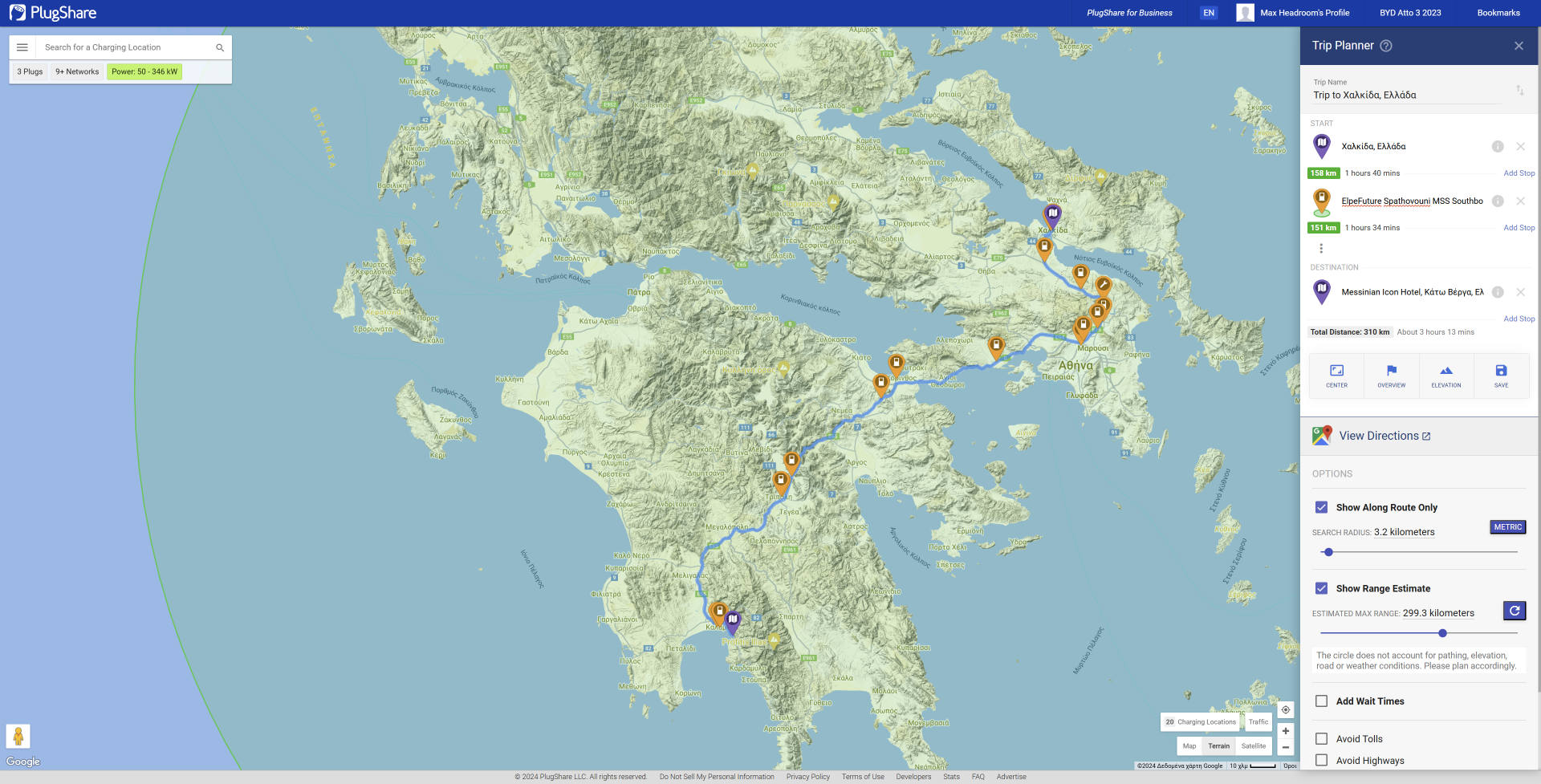Reset estimated max range with refresh icon
The width and height of the screenshot is (1541, 784).
(1514, 611)
